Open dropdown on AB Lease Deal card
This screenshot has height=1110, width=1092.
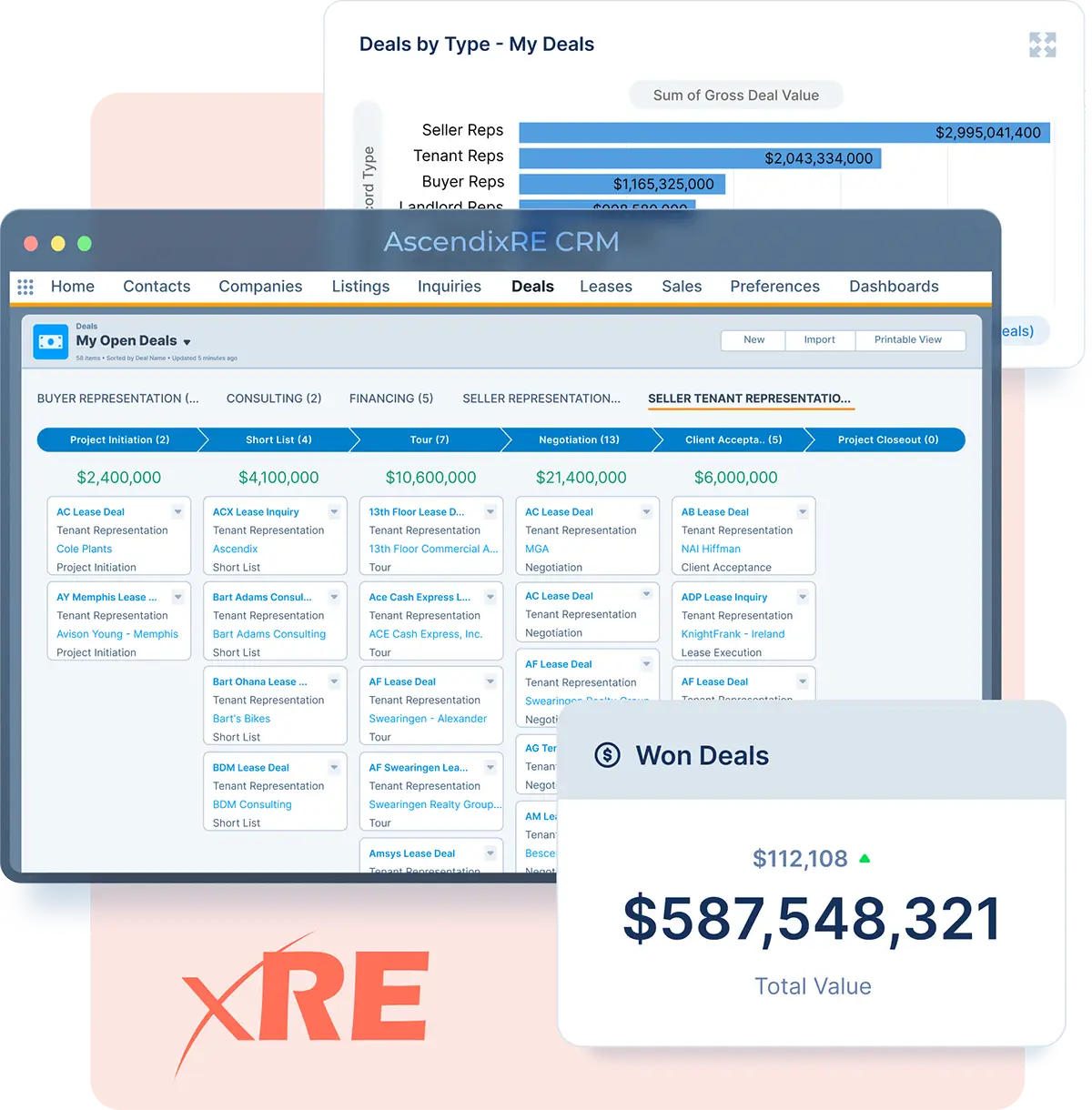803,512
